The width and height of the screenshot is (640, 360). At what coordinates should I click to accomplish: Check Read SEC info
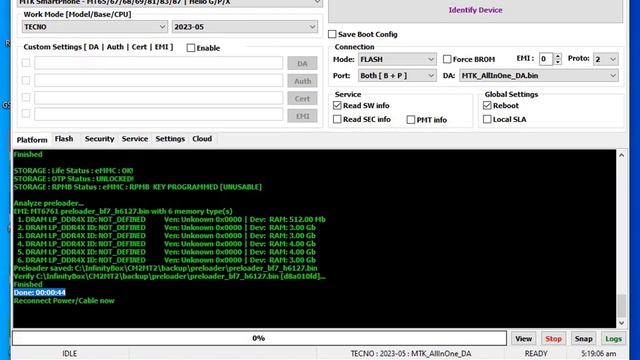(337, 119)
